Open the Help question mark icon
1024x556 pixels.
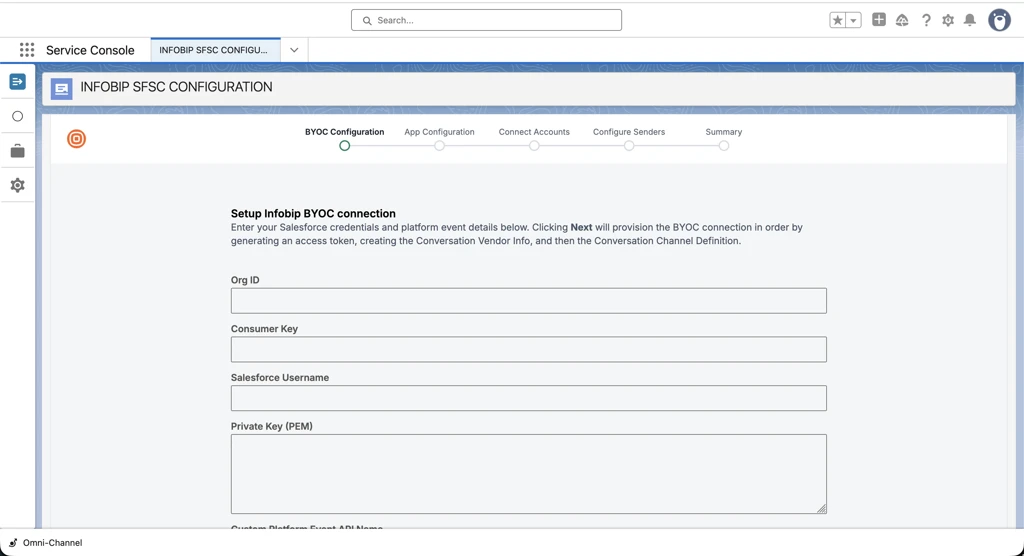click(x=926, y=20)
